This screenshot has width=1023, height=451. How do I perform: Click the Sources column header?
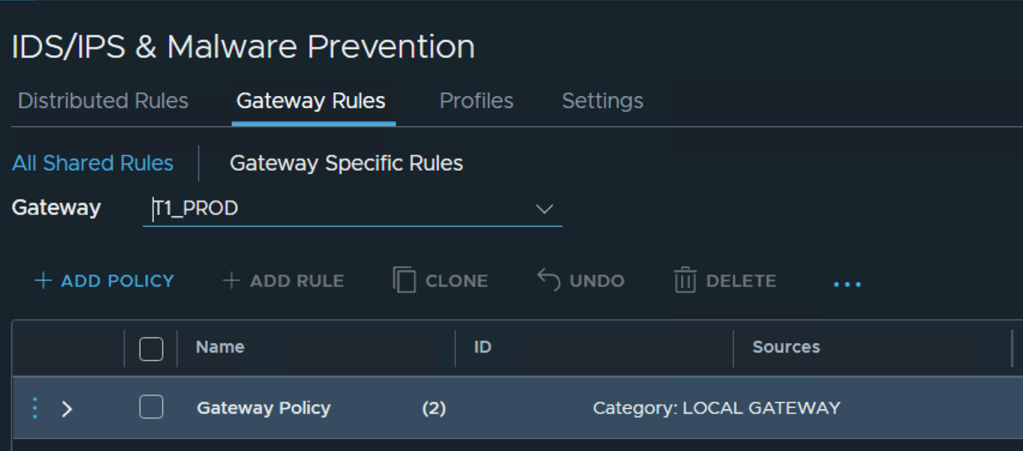pyautogui.click(x=786, y=347)
